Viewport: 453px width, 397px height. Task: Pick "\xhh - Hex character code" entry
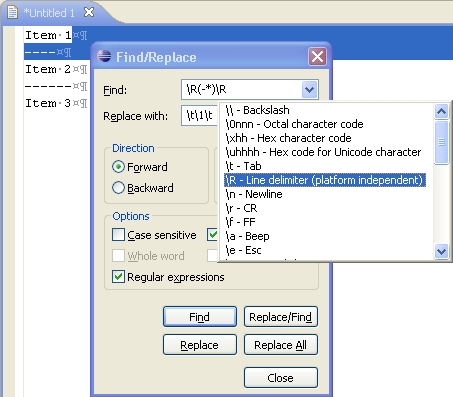(x=288, y=138)
